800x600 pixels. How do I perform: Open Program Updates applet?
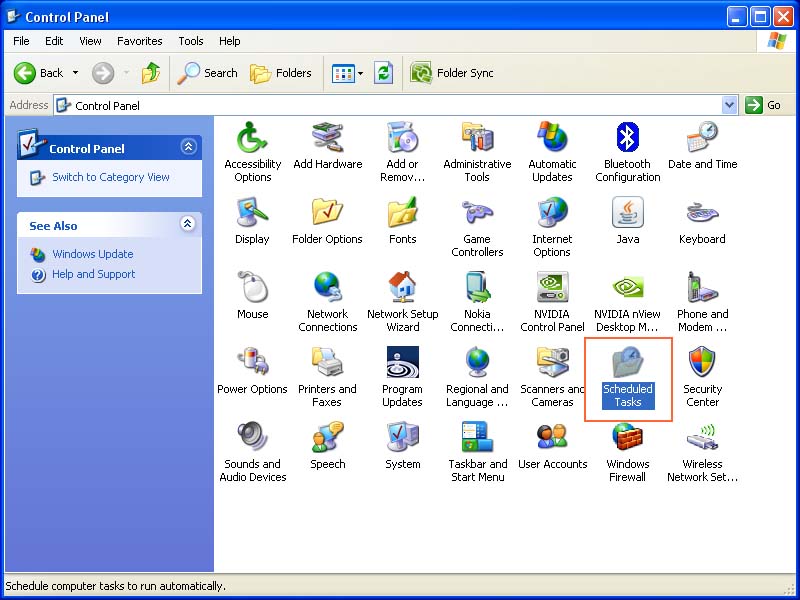click(x=403, y=377)
